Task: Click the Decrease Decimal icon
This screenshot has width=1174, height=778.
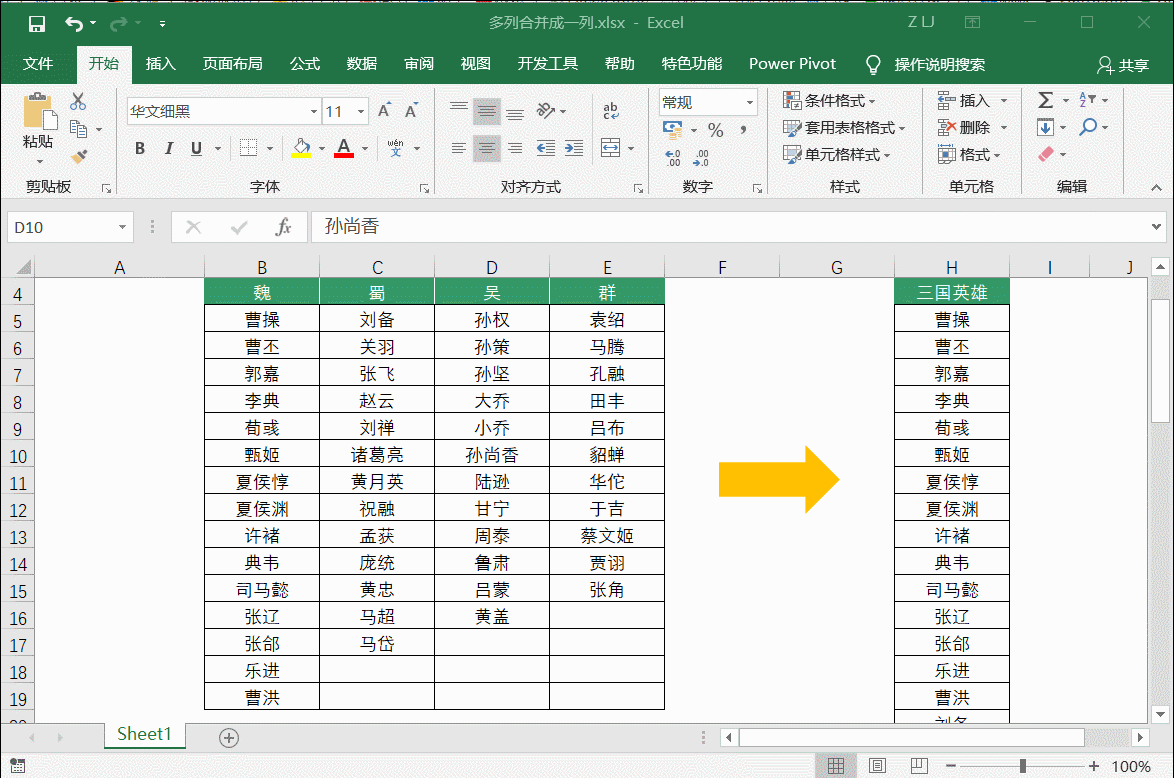Action: (x=701, y=157)
